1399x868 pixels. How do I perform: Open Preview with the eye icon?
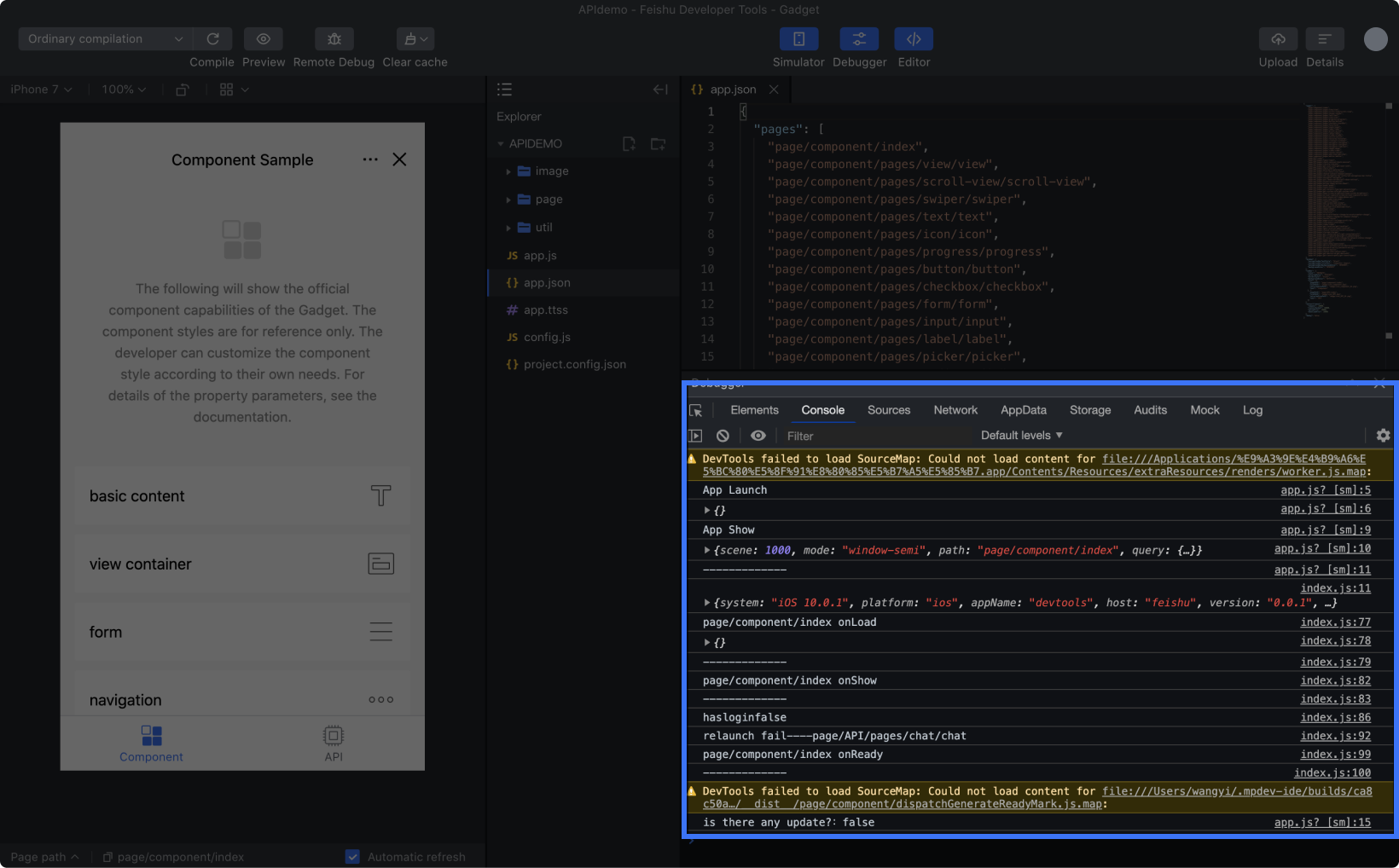pyautogui.click(x=263, y=38)
